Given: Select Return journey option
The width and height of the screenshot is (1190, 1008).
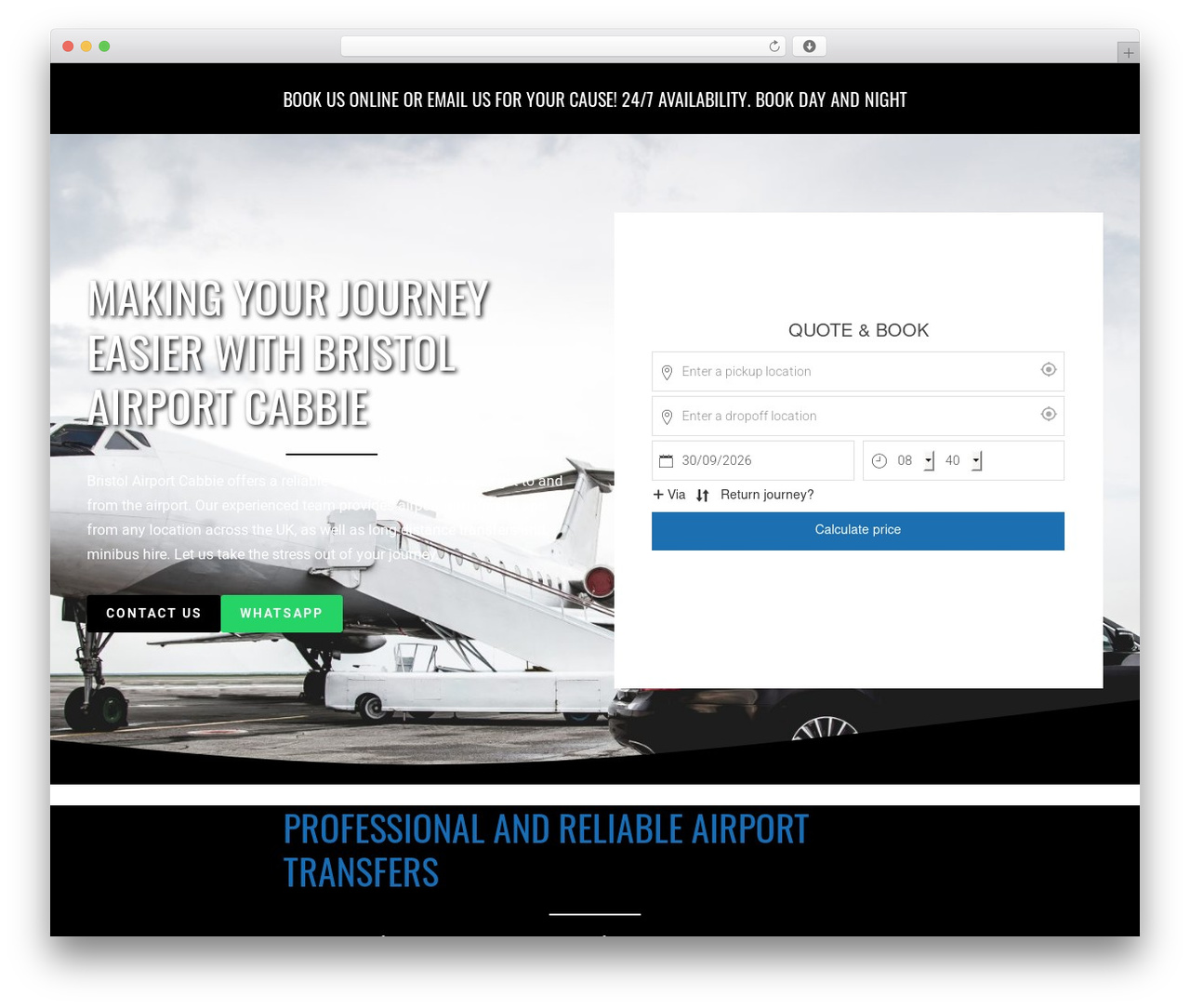Looking at the screenshot, I should [767, 495].
